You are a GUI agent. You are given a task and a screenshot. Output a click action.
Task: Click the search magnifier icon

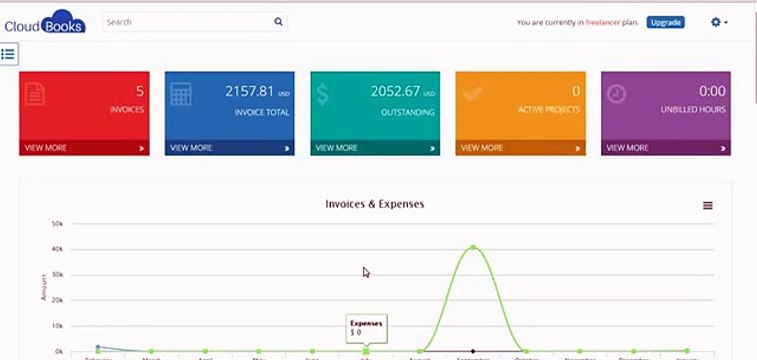click(278, 22)
